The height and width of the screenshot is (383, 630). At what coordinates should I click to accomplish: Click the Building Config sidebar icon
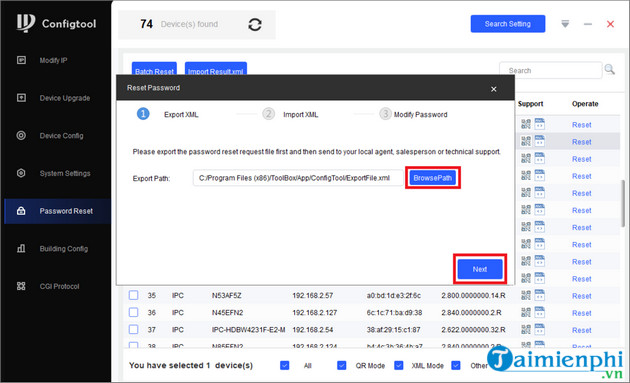point(21,248)
